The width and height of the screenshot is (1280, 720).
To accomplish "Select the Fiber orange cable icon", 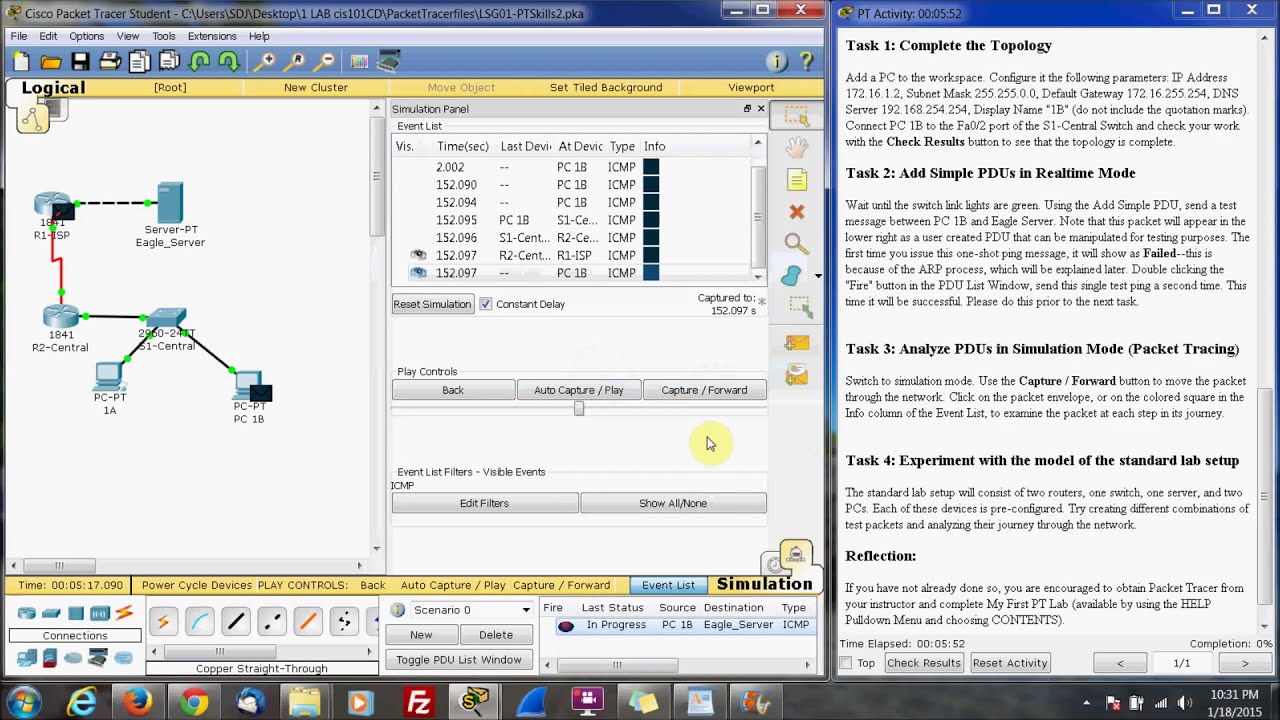I will point(307,622).
